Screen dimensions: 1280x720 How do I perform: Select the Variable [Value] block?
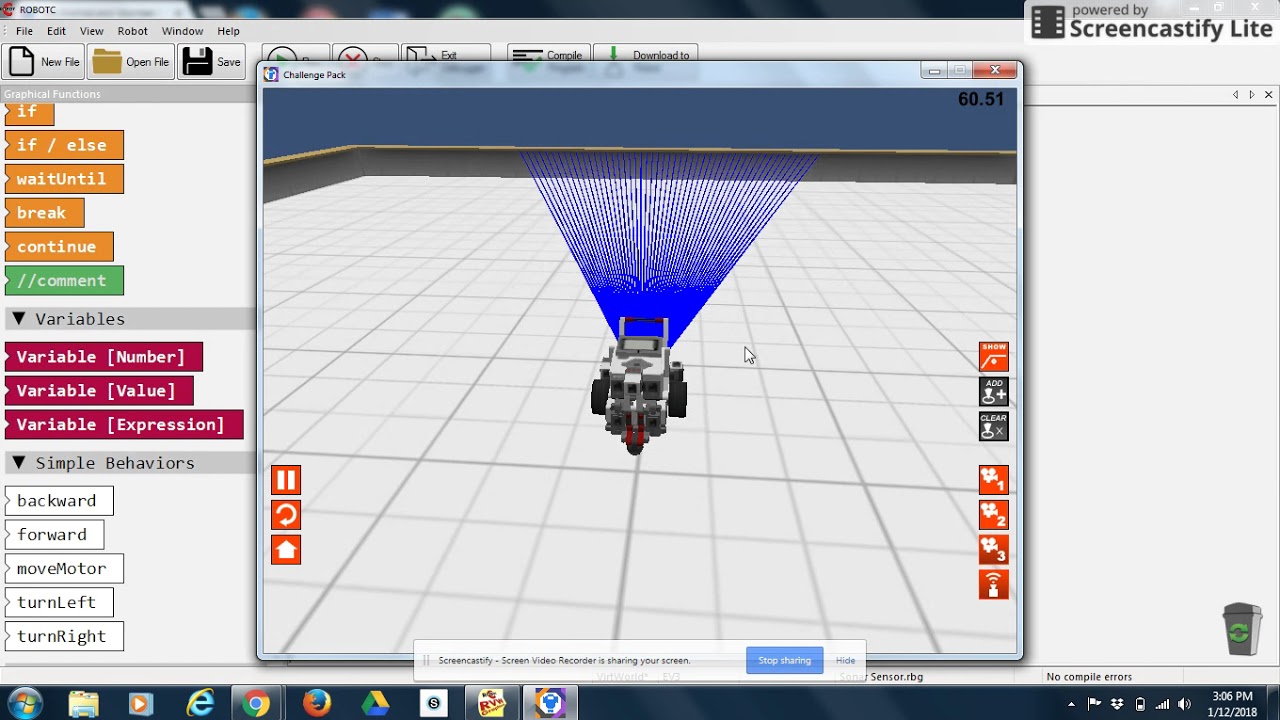(99, 391)
